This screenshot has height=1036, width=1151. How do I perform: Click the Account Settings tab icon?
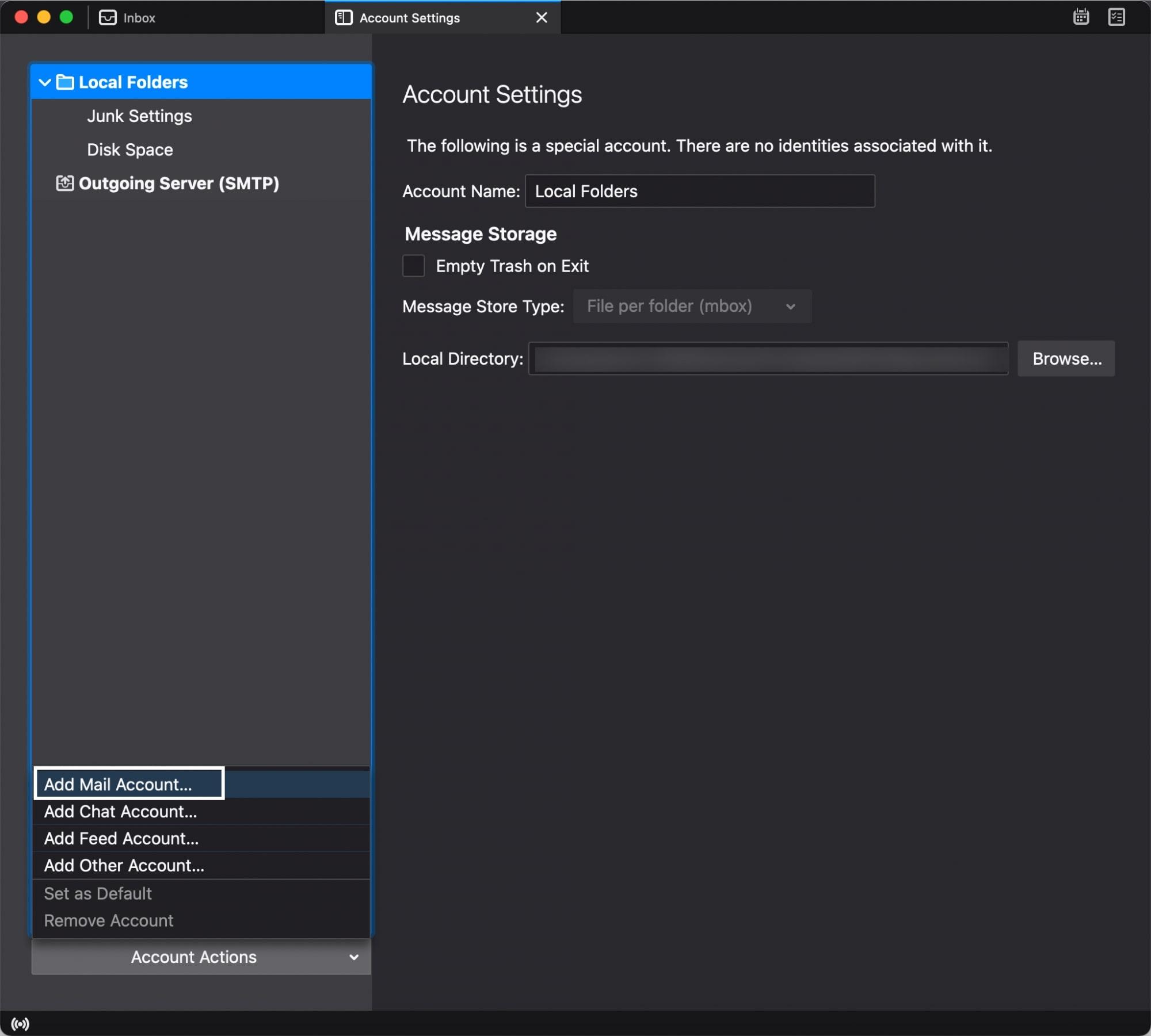(x=344, y=17)
